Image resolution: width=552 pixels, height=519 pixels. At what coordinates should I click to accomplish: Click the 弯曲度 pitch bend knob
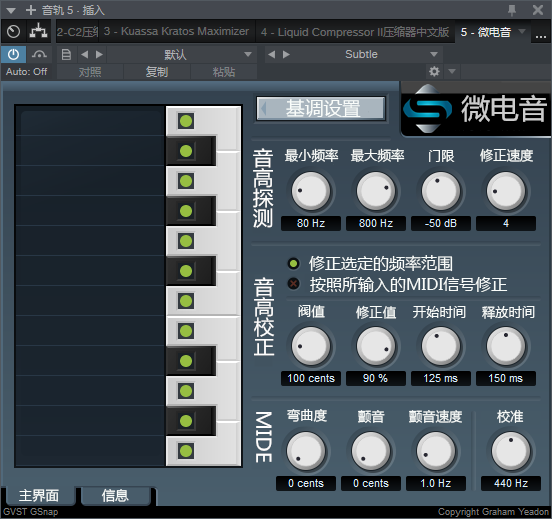(306, 451)
